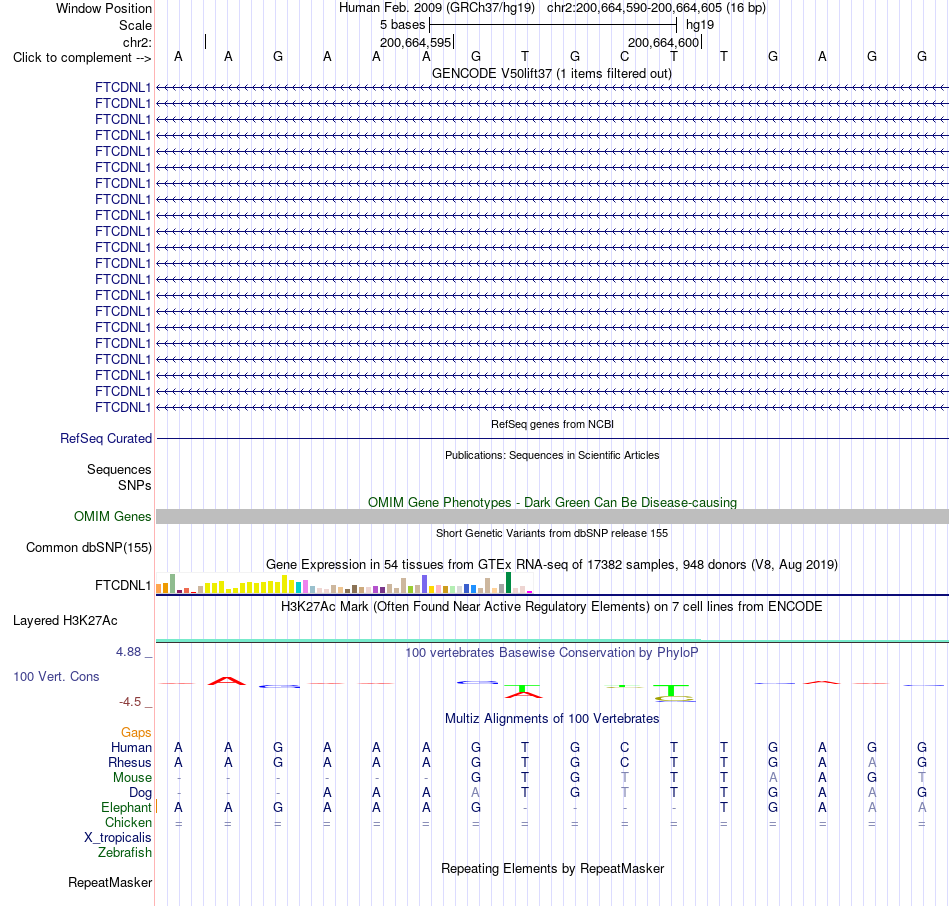Select the 'Dog' alignment row label
The width and height of the screenshot is (950, 906).
coord(141,793)
